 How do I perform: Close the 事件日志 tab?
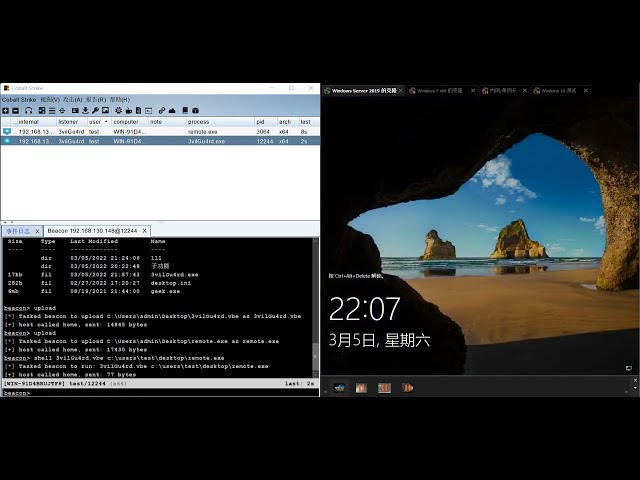37,231
